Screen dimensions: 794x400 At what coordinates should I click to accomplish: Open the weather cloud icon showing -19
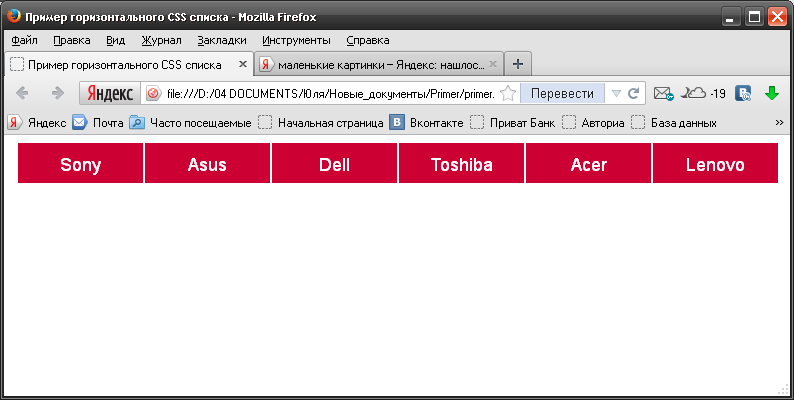click(x=702, y=93)
